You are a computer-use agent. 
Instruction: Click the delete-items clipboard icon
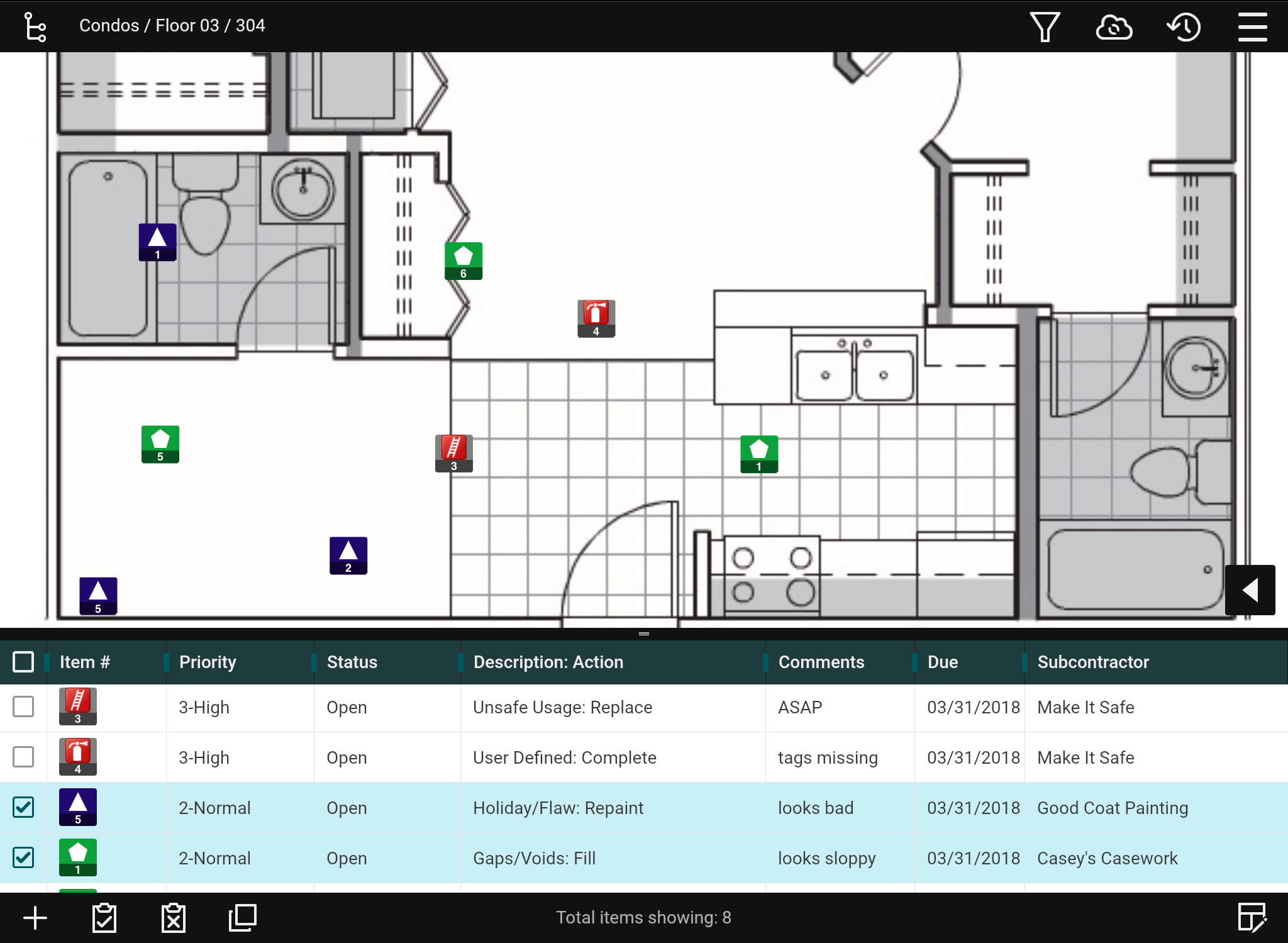173,917
